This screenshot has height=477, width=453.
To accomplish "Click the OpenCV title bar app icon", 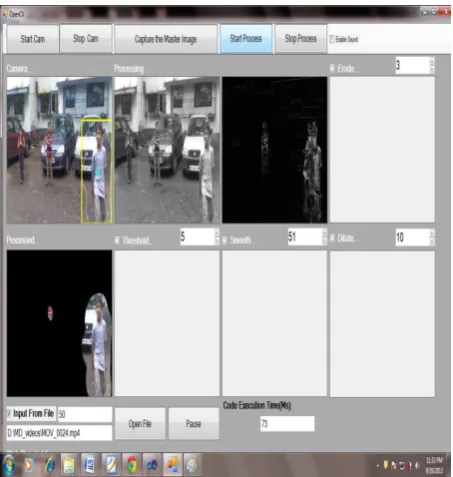I will tap(5, 14).
